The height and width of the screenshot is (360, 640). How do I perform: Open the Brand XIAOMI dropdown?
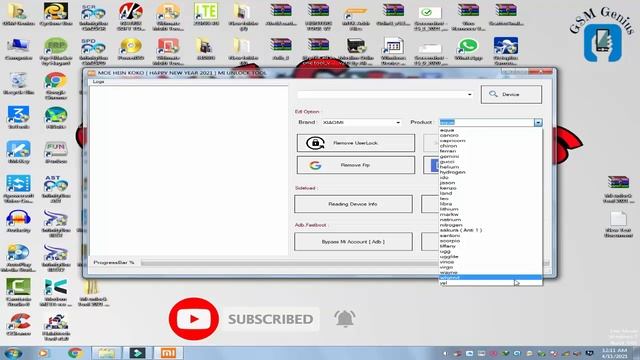pyautogui.click(x=361, y=122)
